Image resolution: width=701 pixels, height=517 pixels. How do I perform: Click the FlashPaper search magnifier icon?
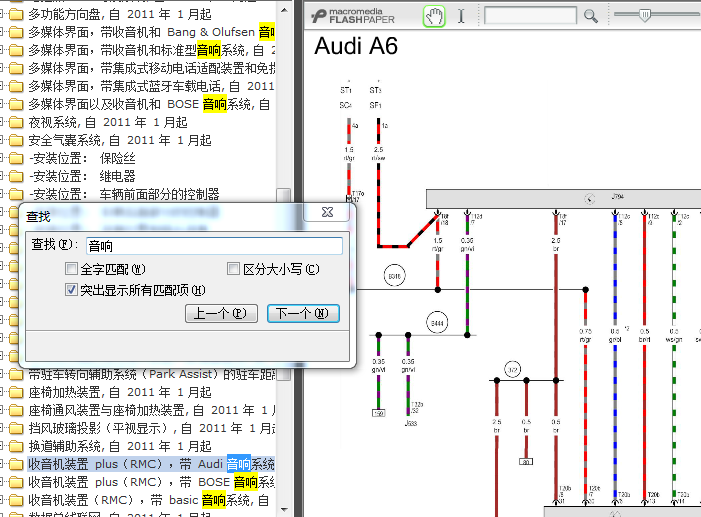point(591,17)
